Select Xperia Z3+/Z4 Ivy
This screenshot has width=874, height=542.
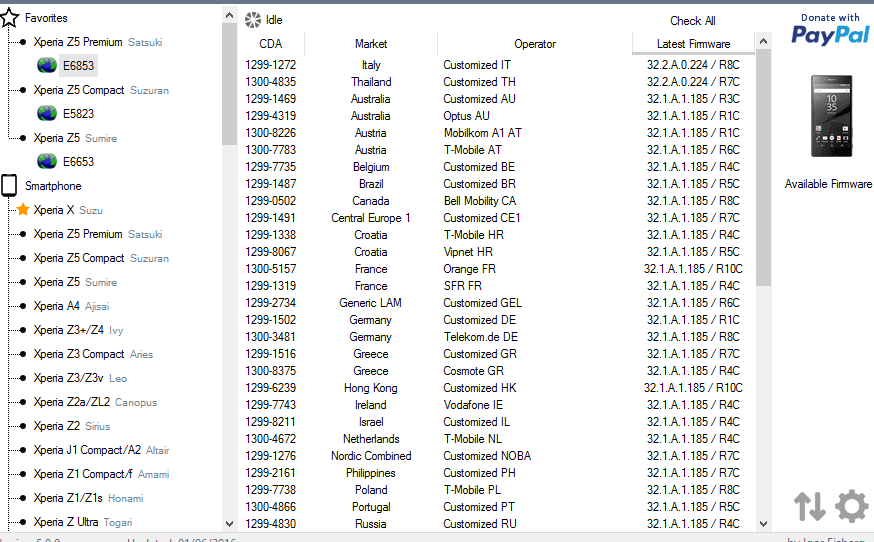coord(78,330)
